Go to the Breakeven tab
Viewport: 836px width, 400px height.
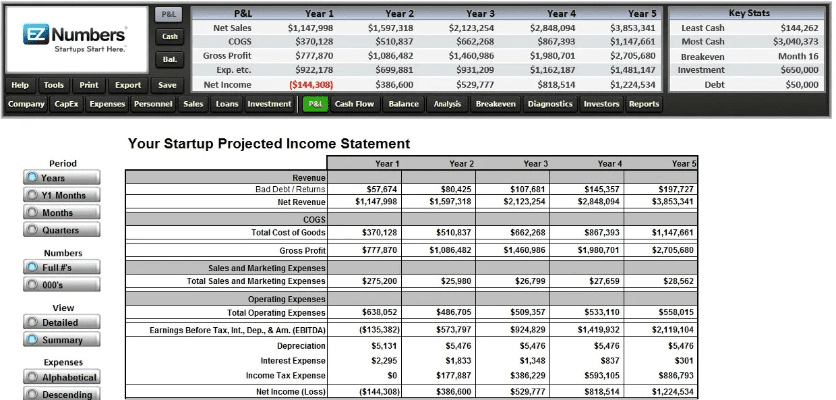click(496, 104)
